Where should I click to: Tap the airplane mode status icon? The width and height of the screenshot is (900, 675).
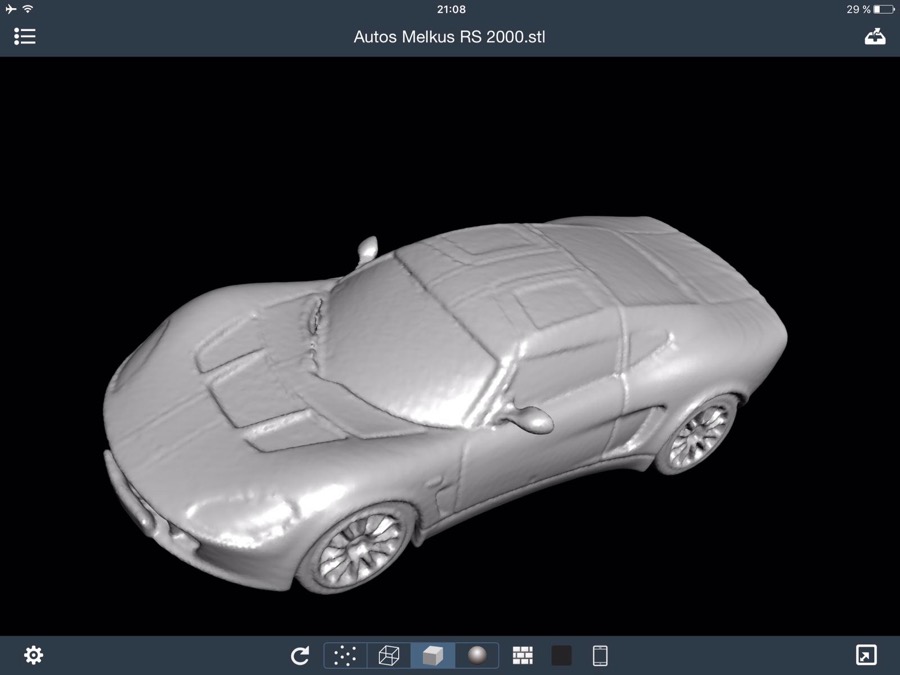(x=10, y=9)
